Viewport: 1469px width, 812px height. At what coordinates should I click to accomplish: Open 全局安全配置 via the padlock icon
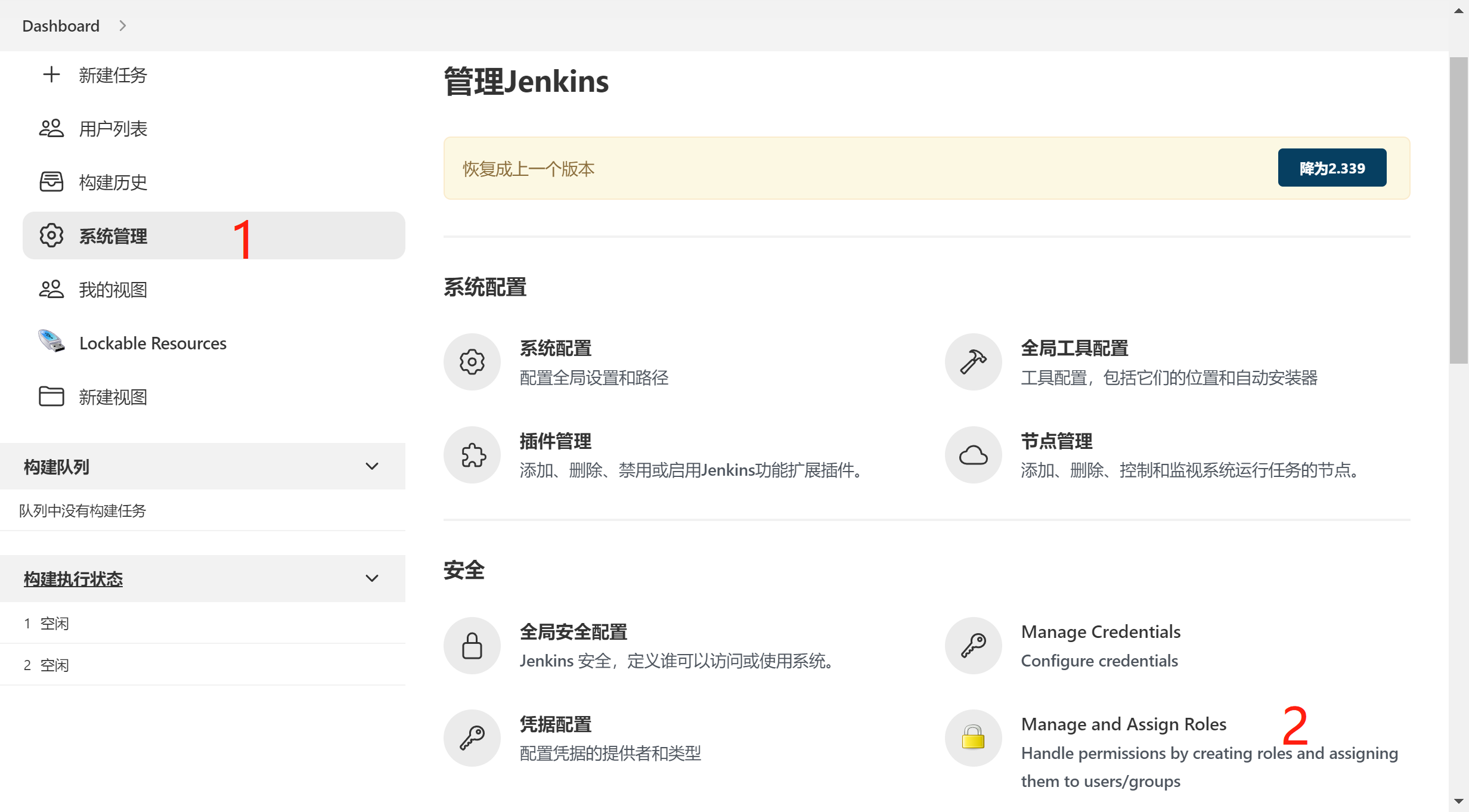(472, 645)
